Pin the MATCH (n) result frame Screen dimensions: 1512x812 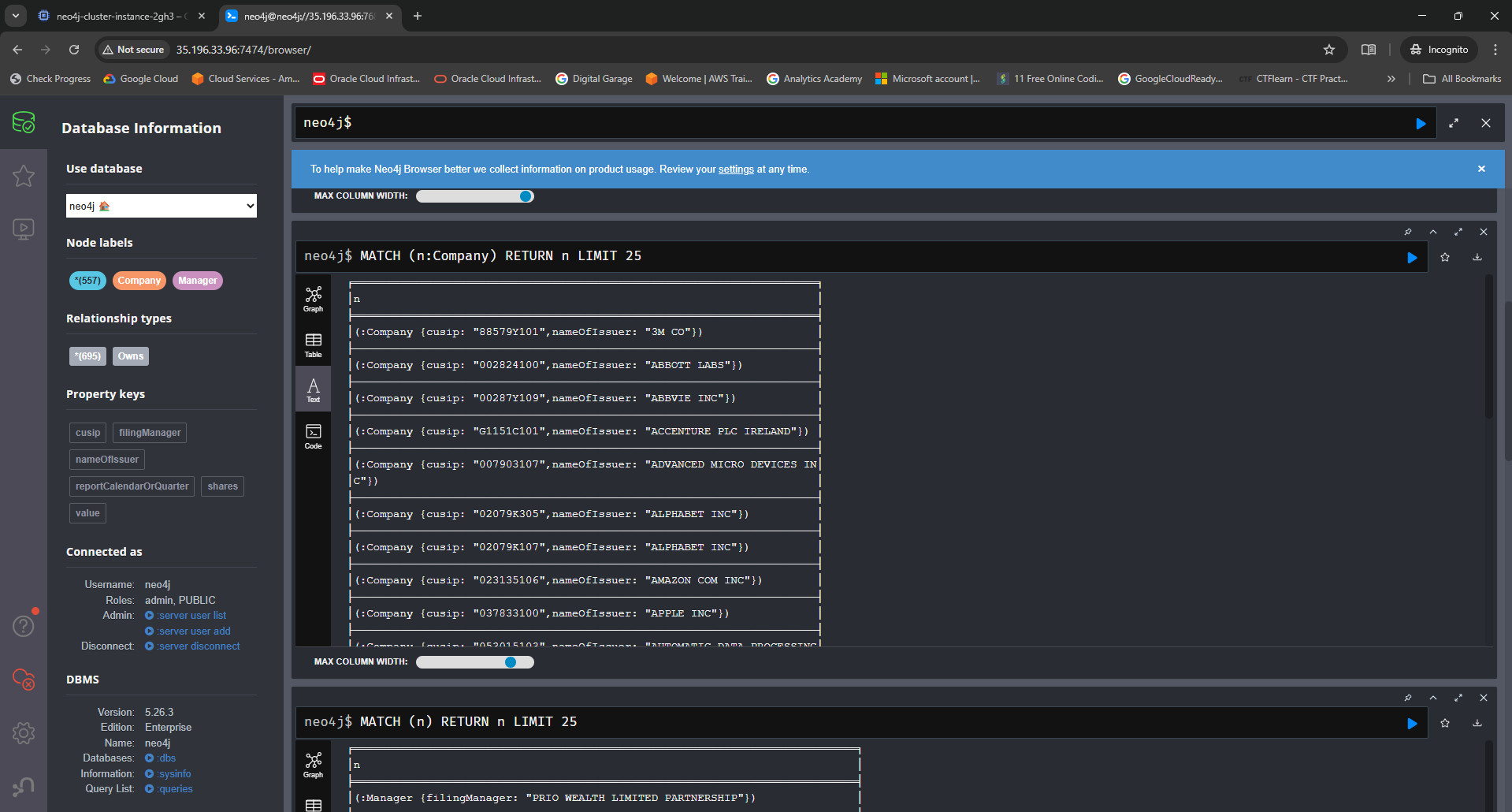coord(1408,698)
